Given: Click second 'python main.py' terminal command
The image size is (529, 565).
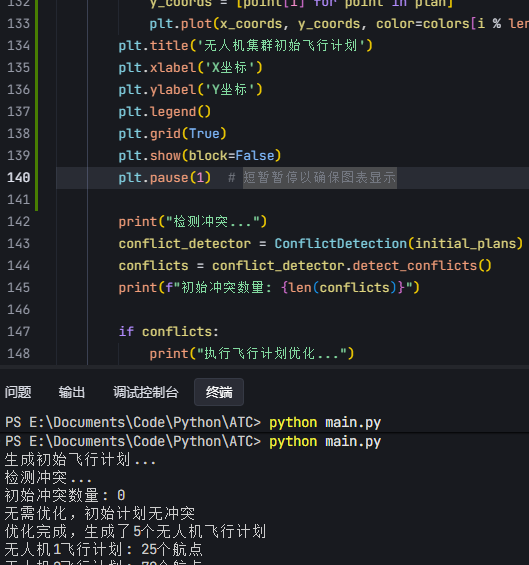Looking at the screenshot, I should coord(325,441).
